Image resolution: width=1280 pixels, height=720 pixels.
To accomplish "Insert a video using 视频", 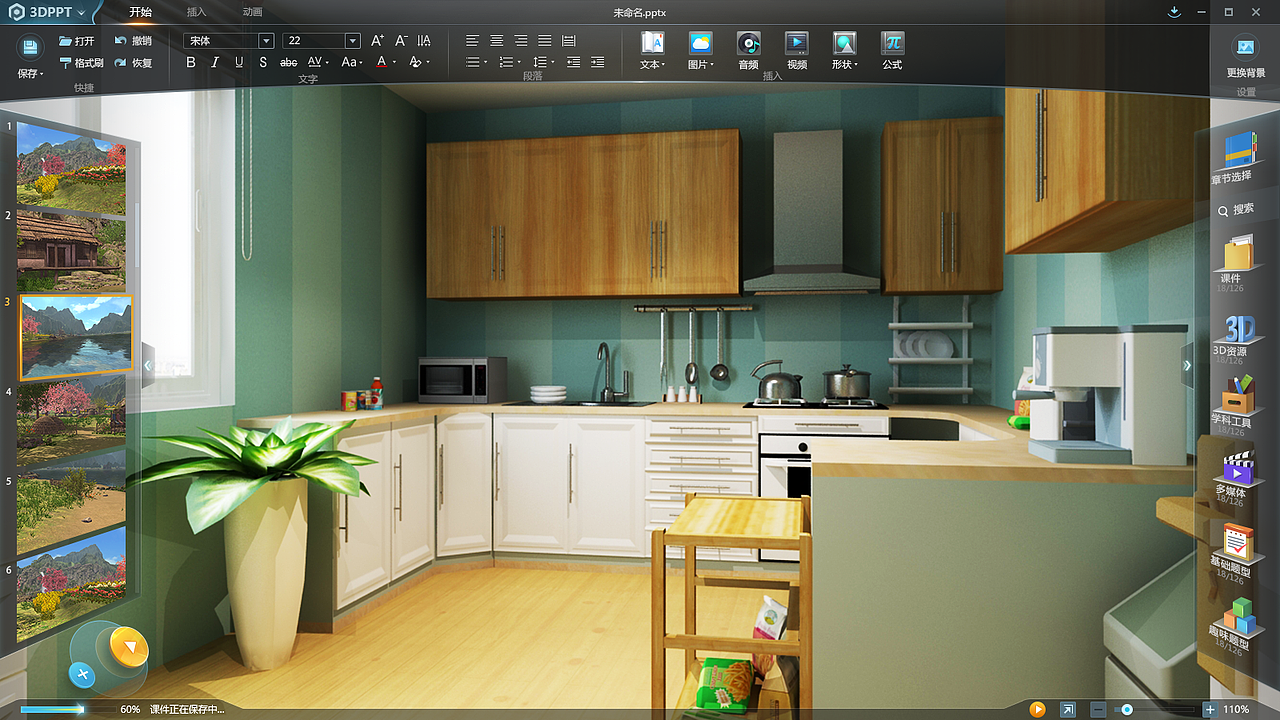I will (796, 50).
